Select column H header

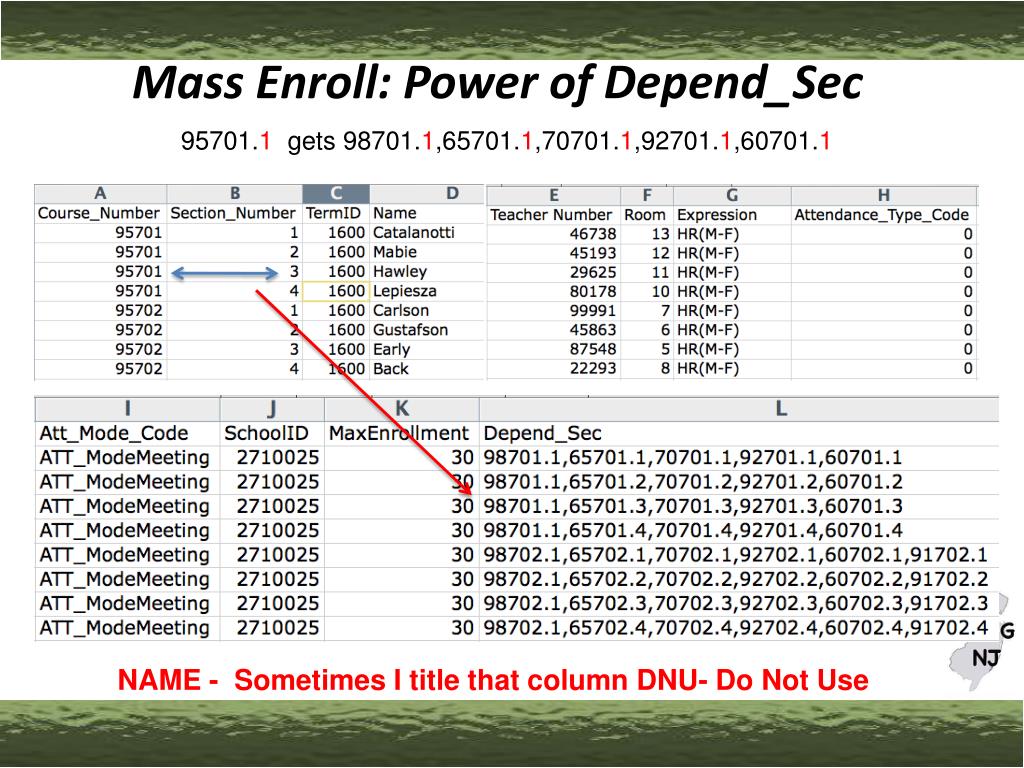click(884, 196)
